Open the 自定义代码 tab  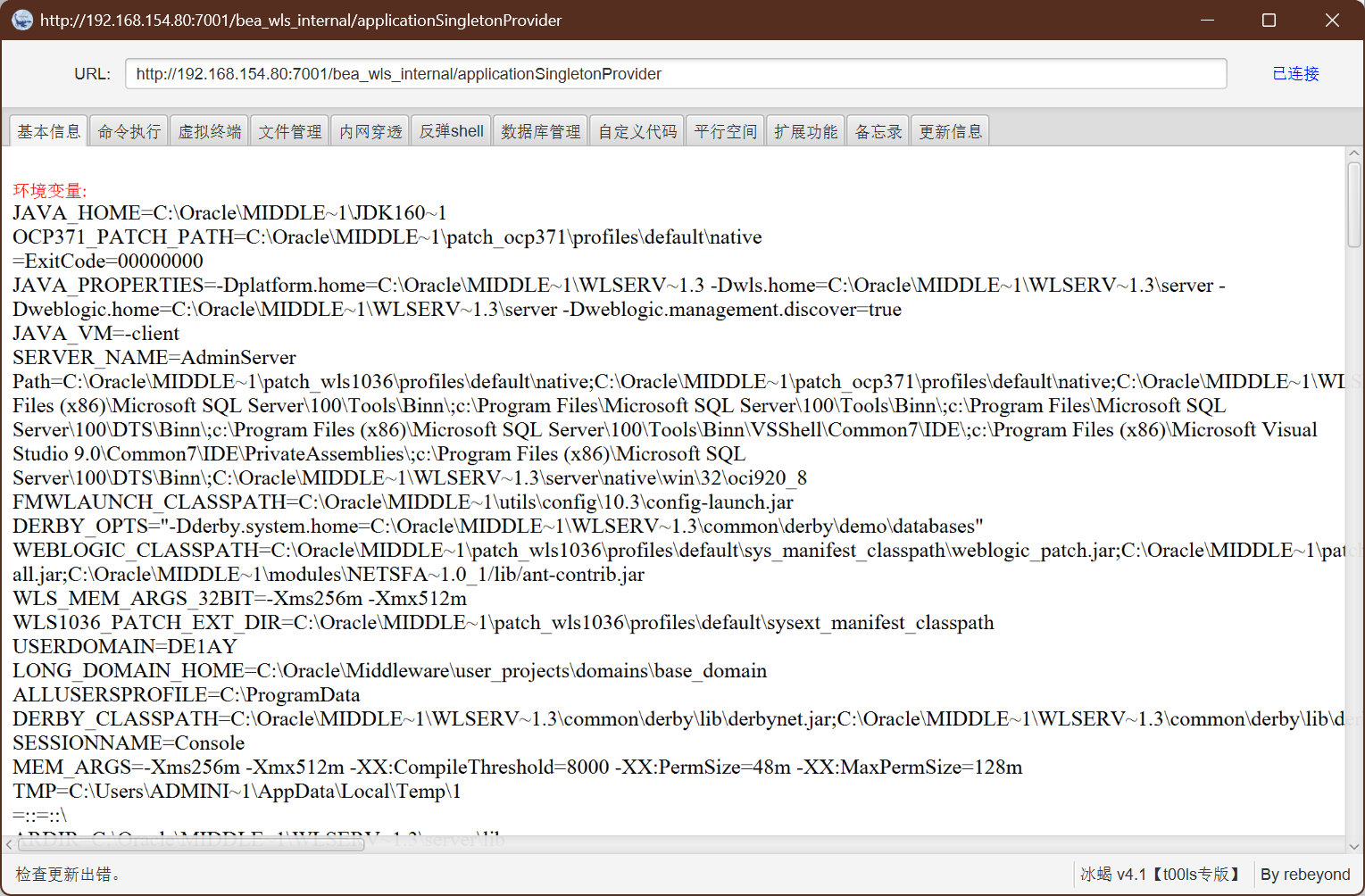[x=637, y=131]
